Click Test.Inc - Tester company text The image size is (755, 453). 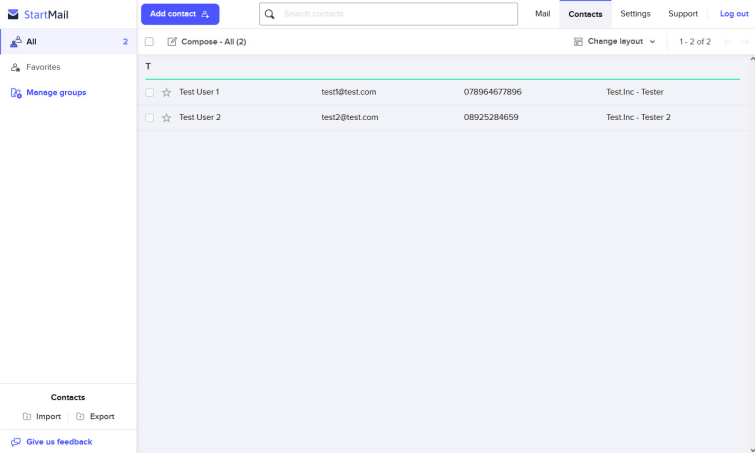point(635,92)
